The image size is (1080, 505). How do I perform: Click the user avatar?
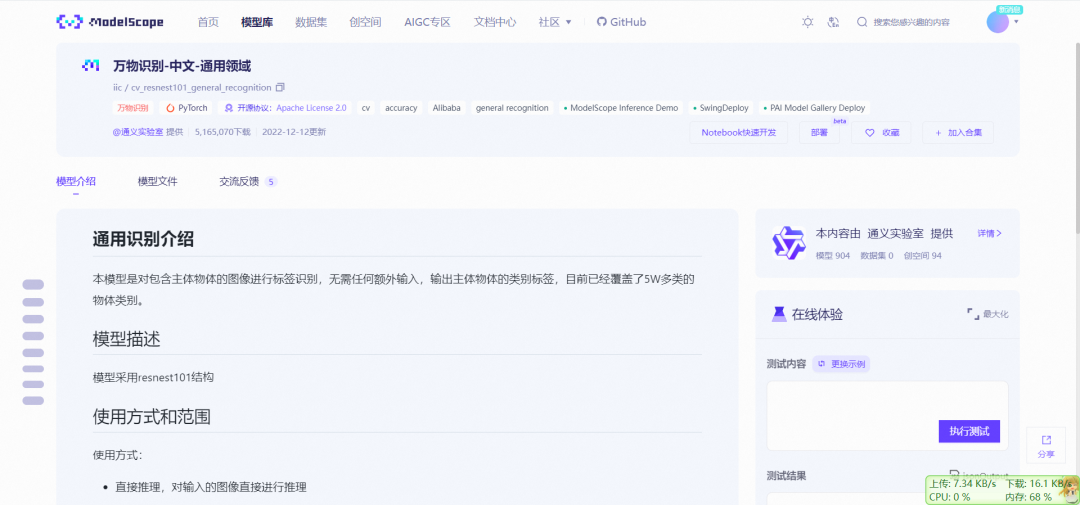click(x=997, y=22)
